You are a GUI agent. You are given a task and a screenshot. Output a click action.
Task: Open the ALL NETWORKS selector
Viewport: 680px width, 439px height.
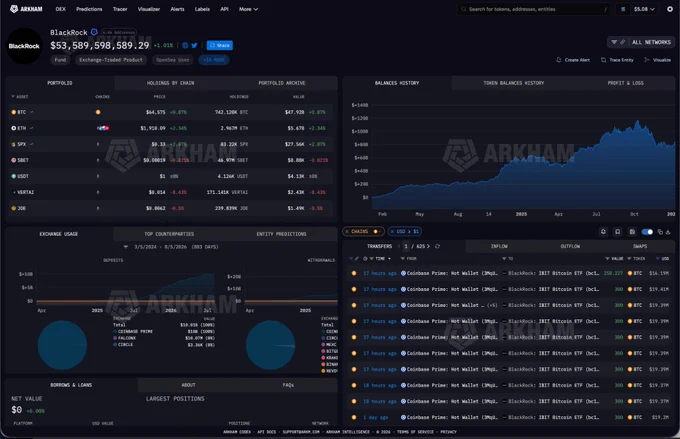(x=651, y=42)
